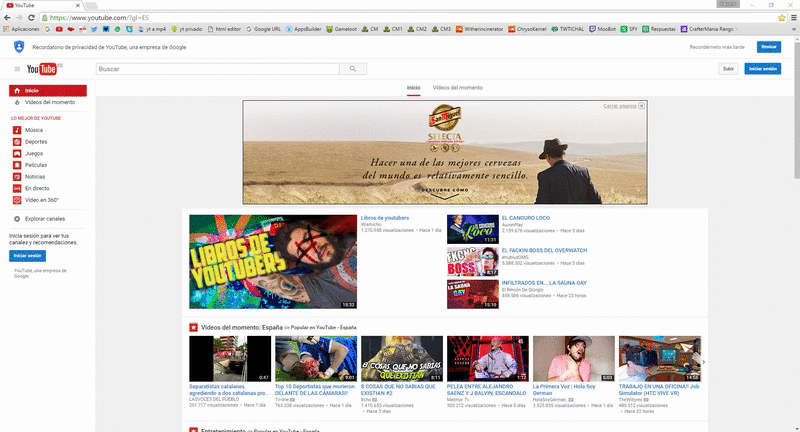
Task: Click the YouTube browser tab
Action: pyautogui.click(x=43, y=5)
